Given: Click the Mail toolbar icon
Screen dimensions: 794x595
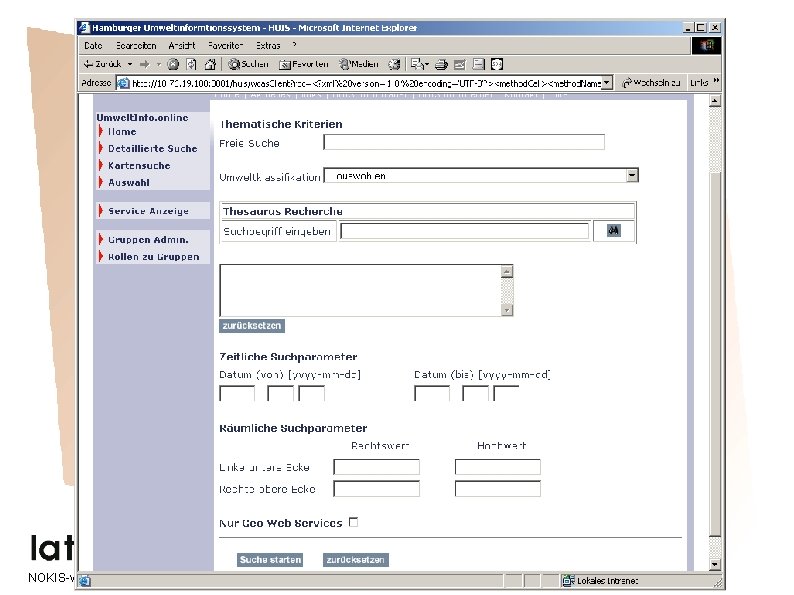Looking at the screenshot, I should pos(419,64).
